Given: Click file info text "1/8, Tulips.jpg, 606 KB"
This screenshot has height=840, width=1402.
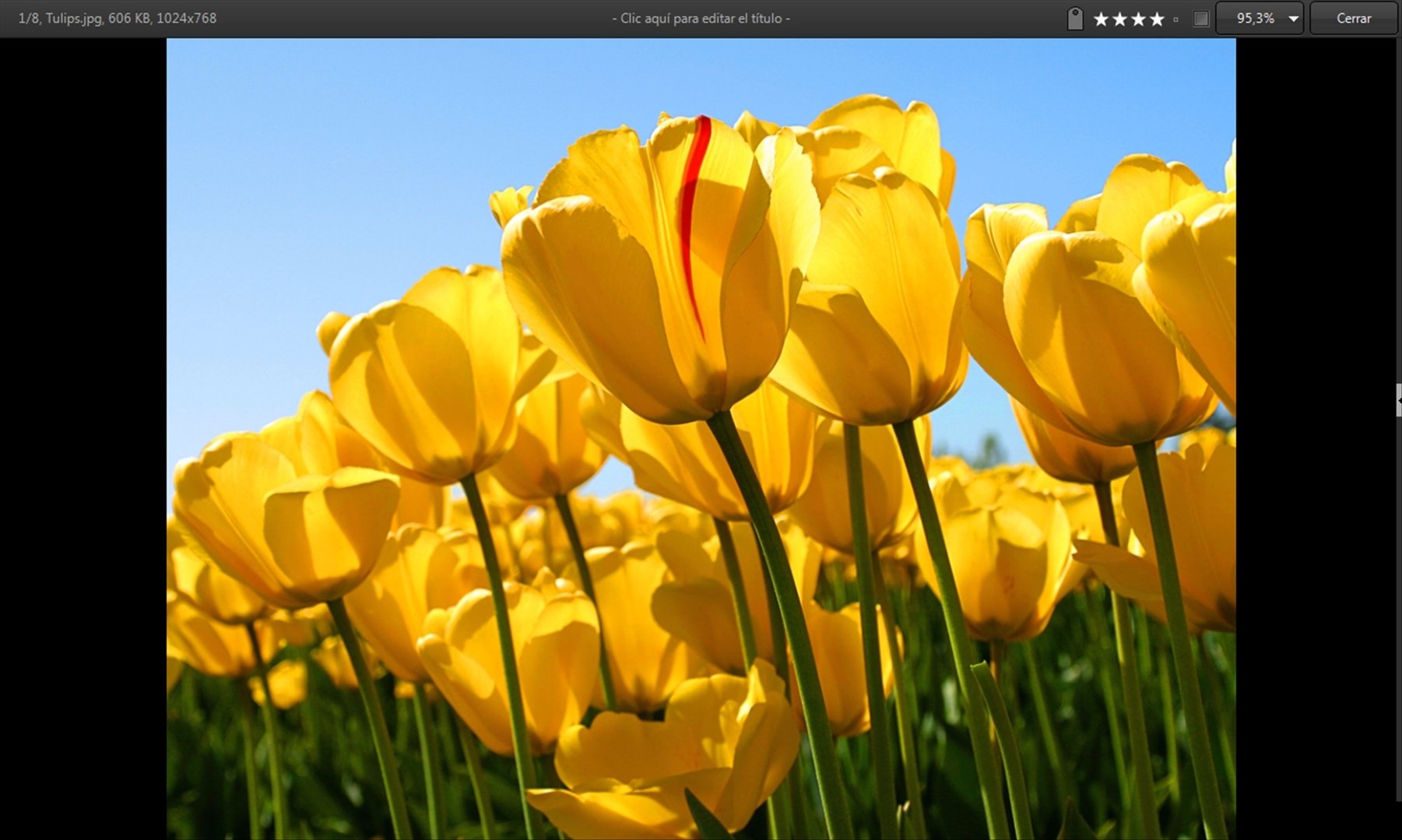Looking at the screenshot, I should (x=84, y=18).
